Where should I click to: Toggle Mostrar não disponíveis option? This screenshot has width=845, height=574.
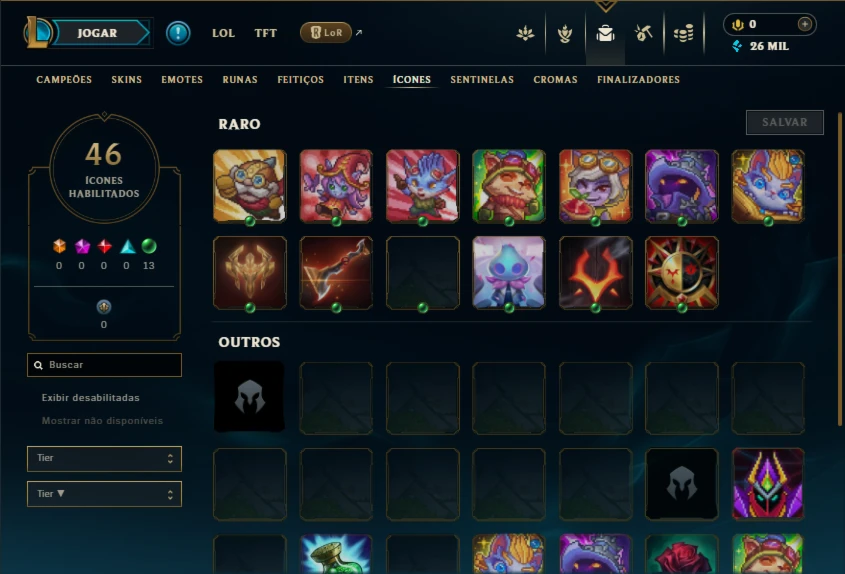pos(102,421)
